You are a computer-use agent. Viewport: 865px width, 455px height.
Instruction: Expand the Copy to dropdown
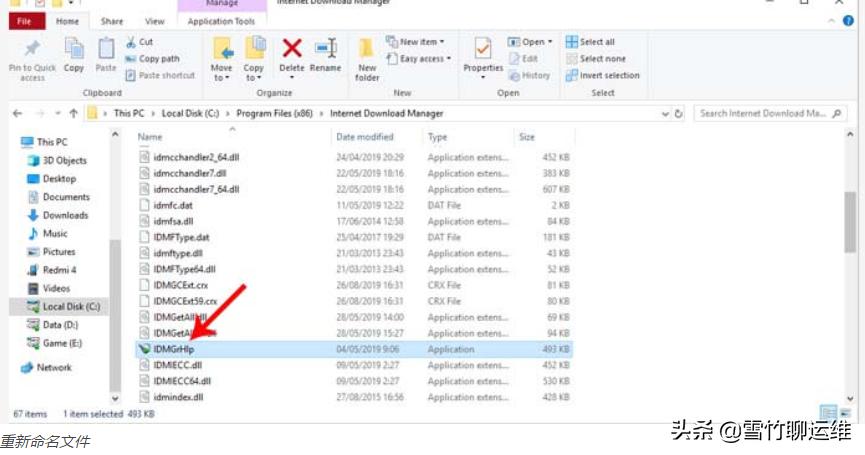tap(254, 77)
